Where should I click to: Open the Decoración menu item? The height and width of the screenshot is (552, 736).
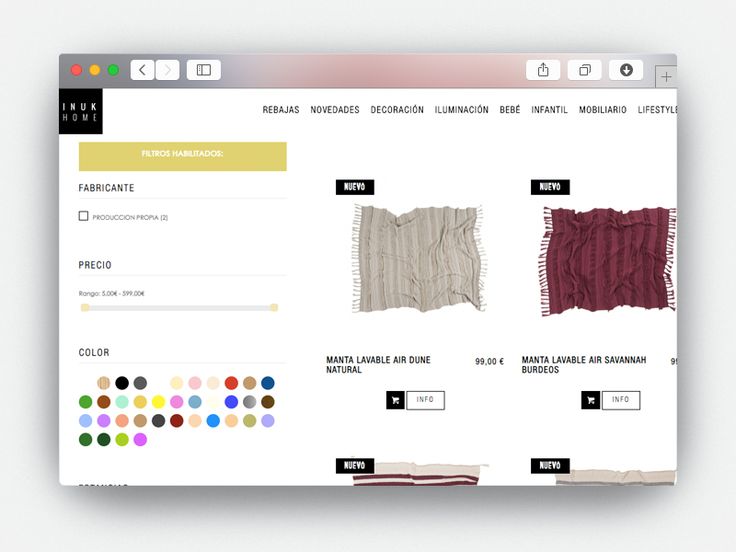pyautogui.click(x=397, y=110)
